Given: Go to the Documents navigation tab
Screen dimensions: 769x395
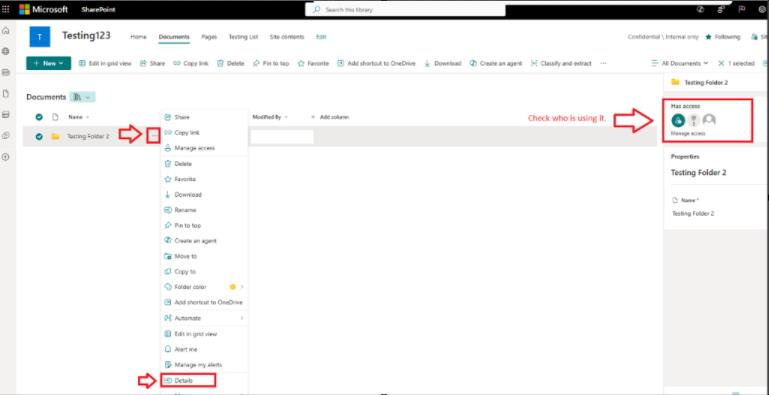Looking at the screenshot, I should [x=174, y=37].
